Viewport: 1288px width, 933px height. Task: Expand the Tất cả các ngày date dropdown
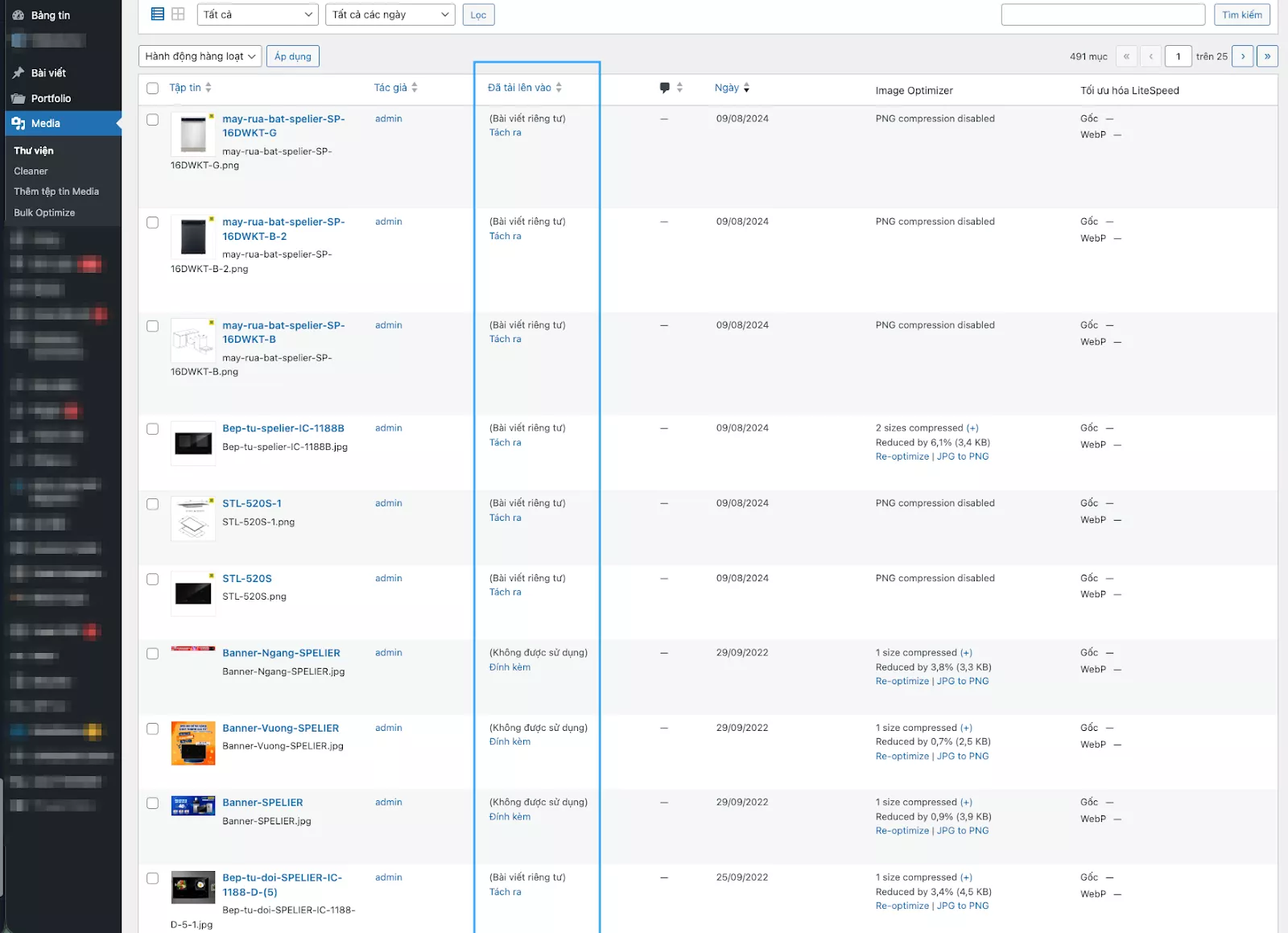[x=390, y=14]
